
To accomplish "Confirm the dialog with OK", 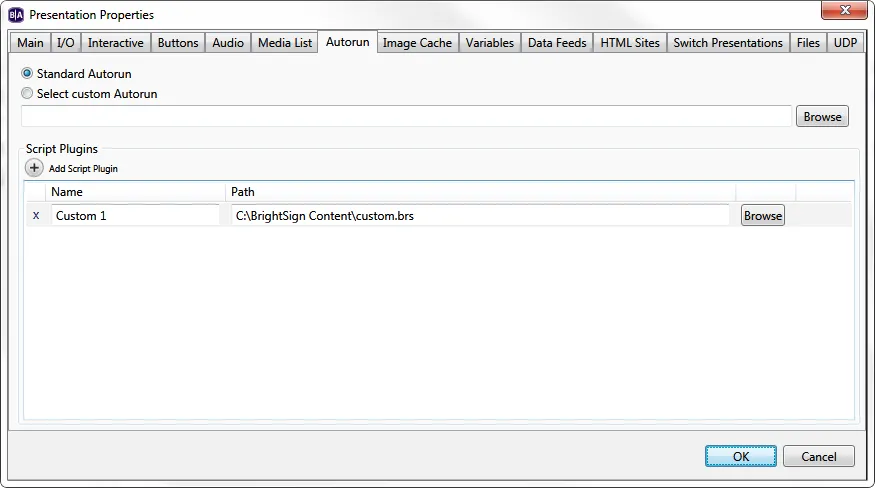I will (x=741, y=456).
